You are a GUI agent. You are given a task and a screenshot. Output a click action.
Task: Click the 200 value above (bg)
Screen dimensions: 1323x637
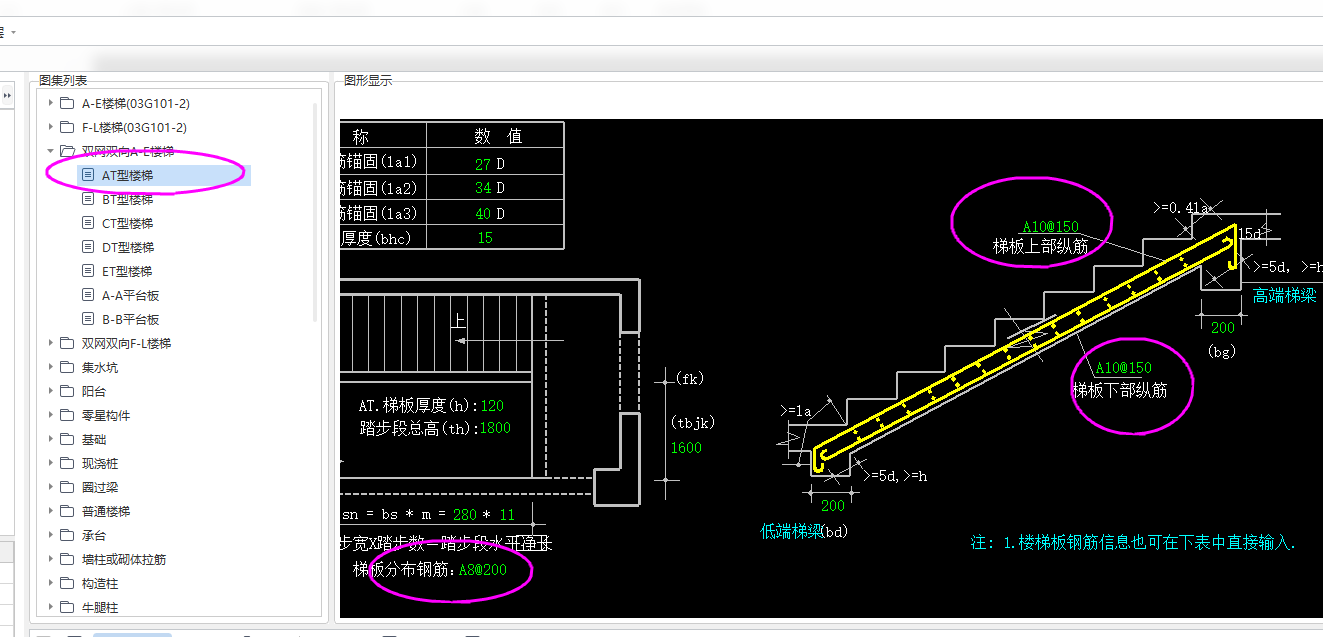[x=1222, y=328]
